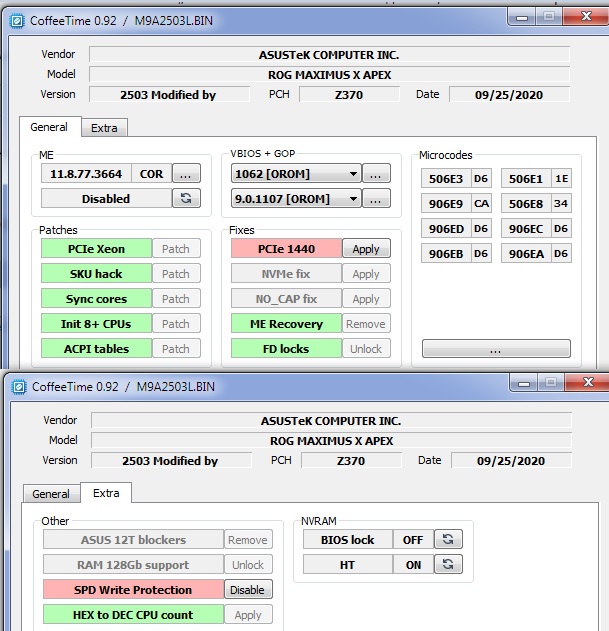Screen dimensions: 609x631
Task: Click Remove next to ME Recovery
Action: pos(366,324)
